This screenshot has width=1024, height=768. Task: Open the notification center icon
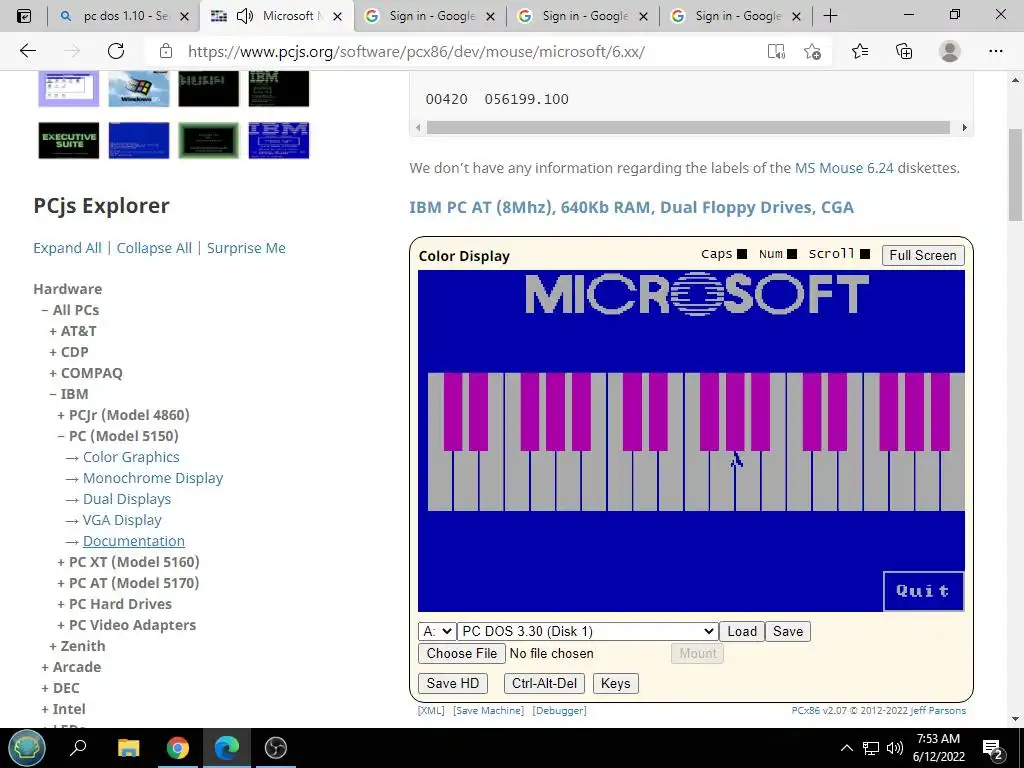[993, 748]
